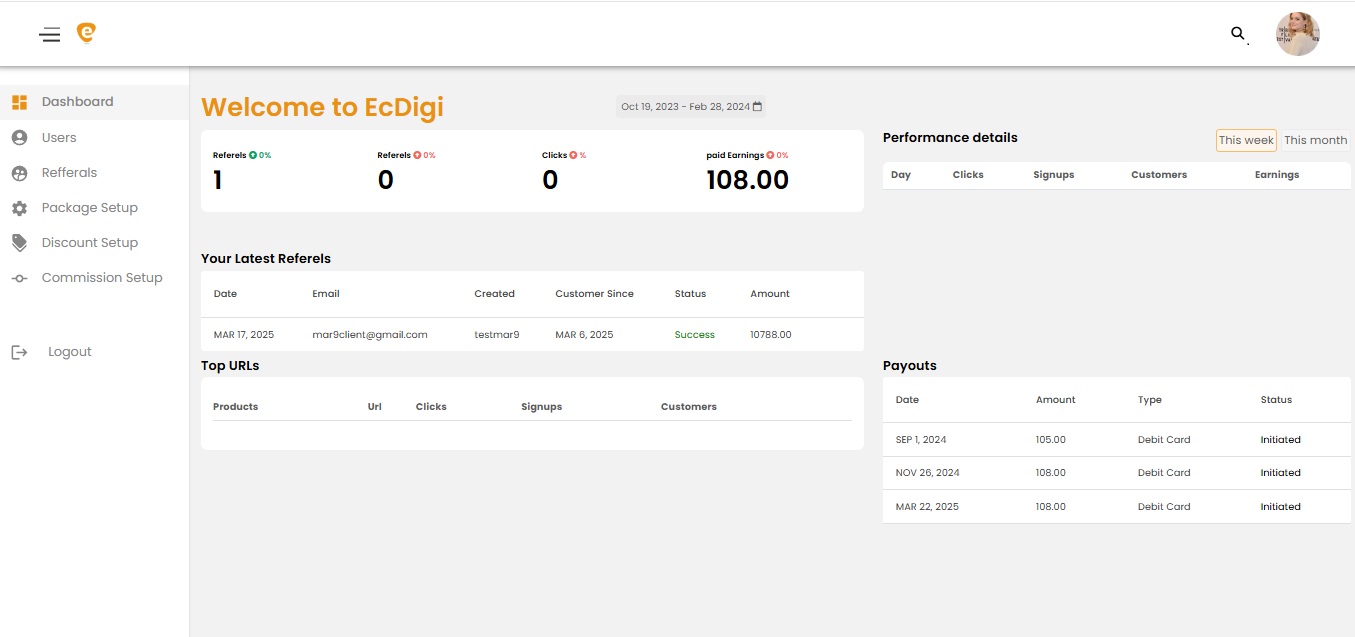Click the Earnings column header in Performance details
The width and height of the screenshot is (1355, 637).
1277,175
